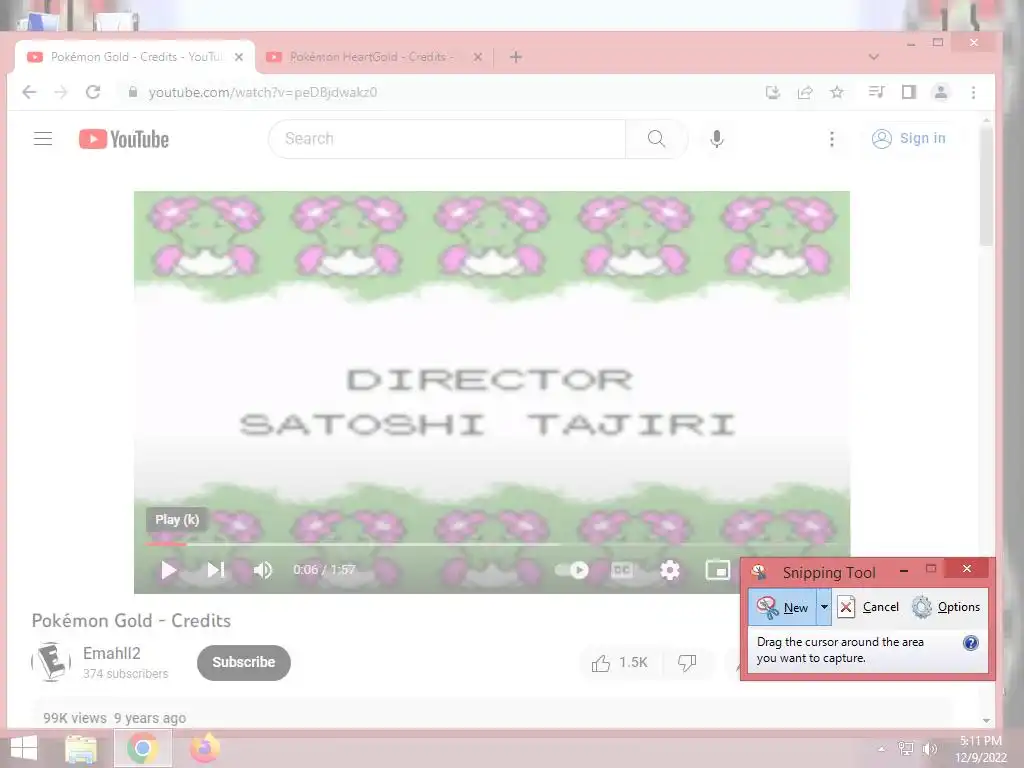The image size is (1024, 768).
Task: Subscribe to Emahll2 channel
Action: click(244, 662)
